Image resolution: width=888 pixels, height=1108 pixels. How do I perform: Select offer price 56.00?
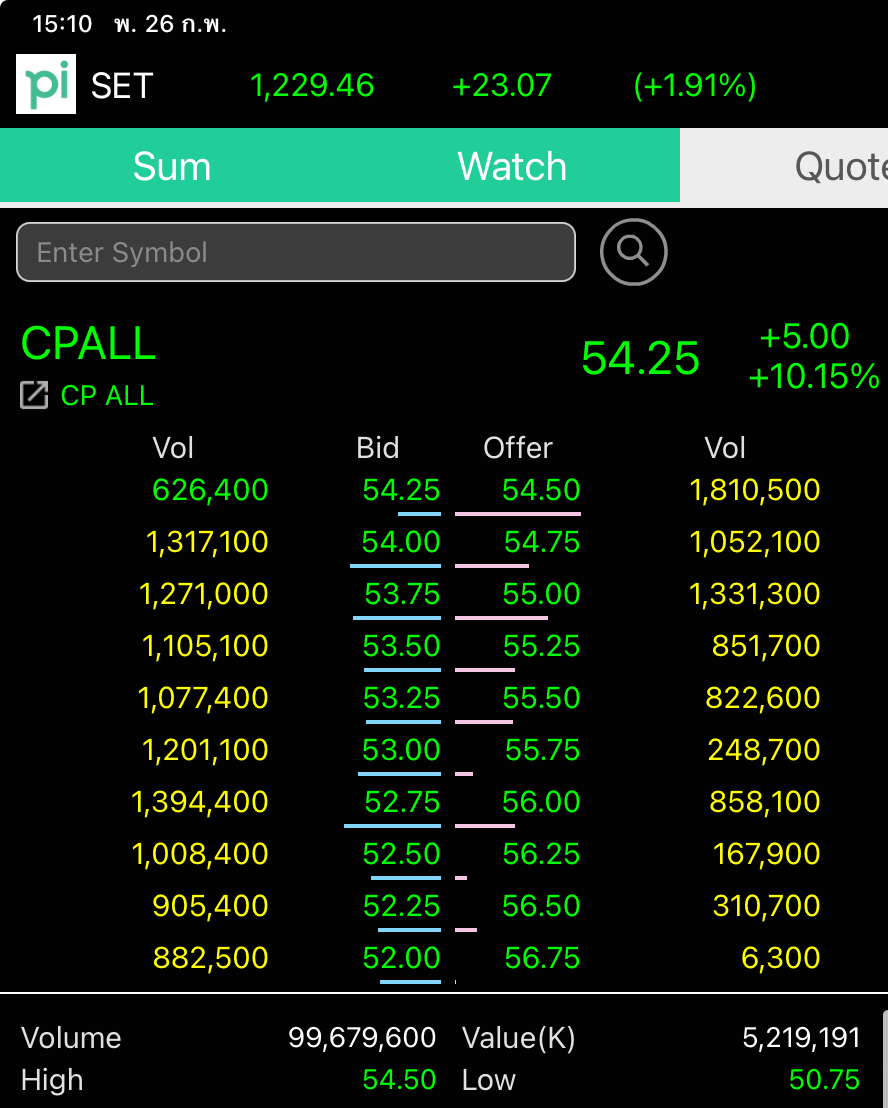541,802
